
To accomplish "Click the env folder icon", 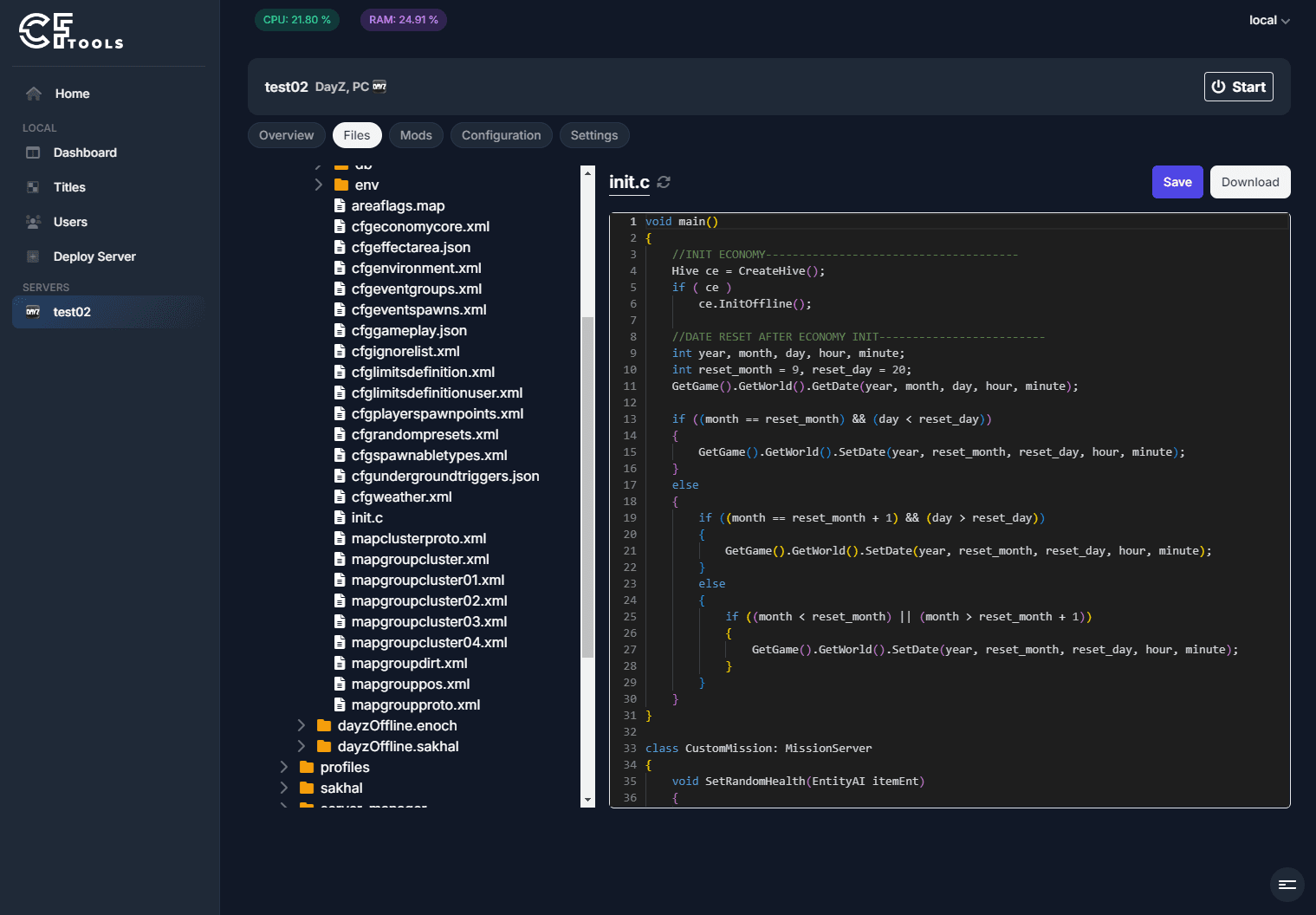I will 341,185.
